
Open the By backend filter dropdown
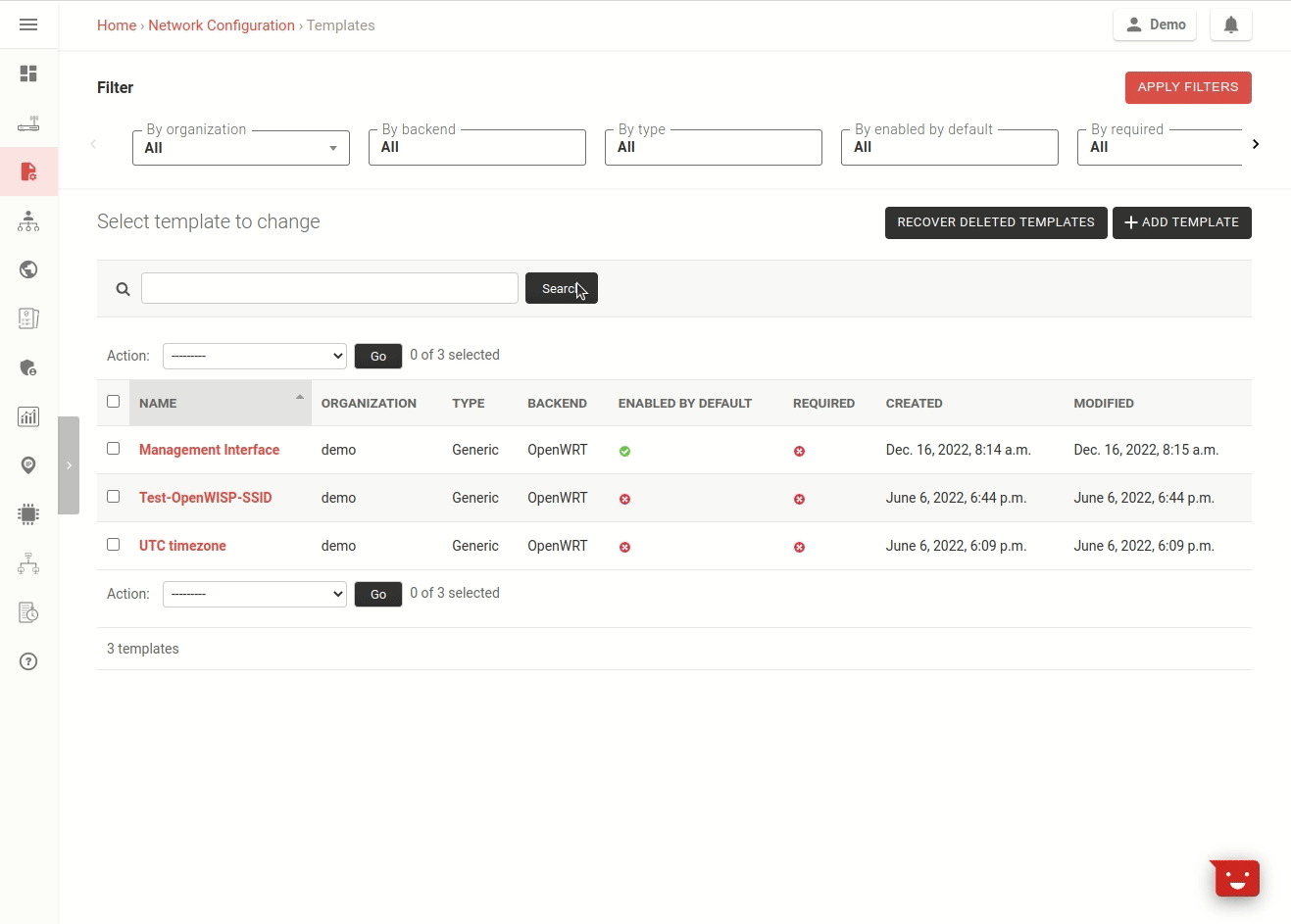tap(477, 148)
